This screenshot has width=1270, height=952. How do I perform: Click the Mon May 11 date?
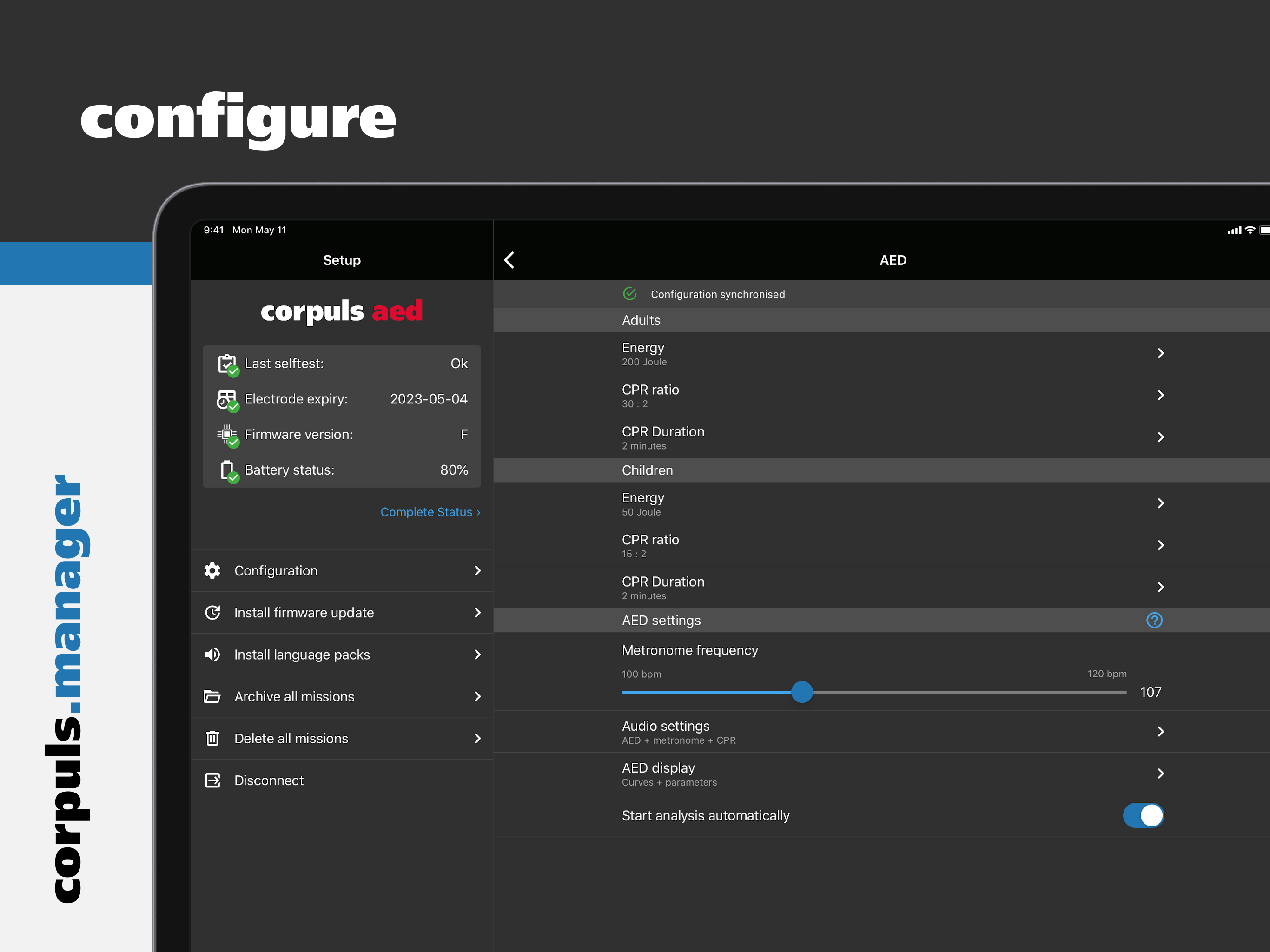pos(259,230)
